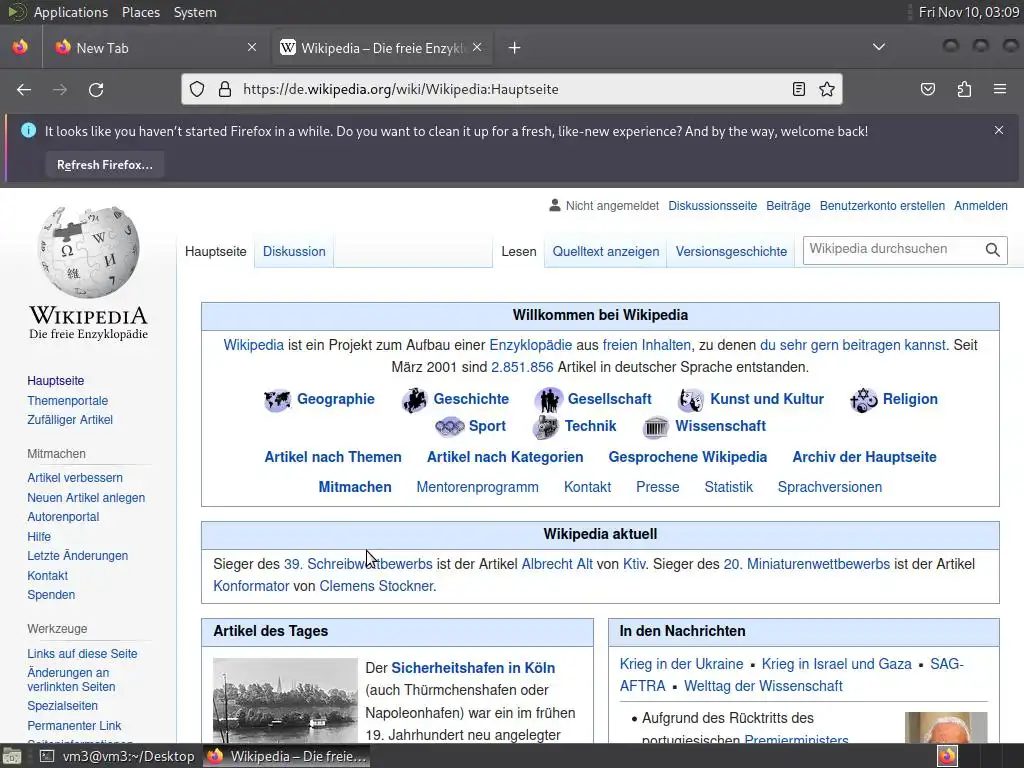Open the Sicherheitshafen in Köln article link
The width and height of the screenshot is (1024, 768).
(473, 668)
